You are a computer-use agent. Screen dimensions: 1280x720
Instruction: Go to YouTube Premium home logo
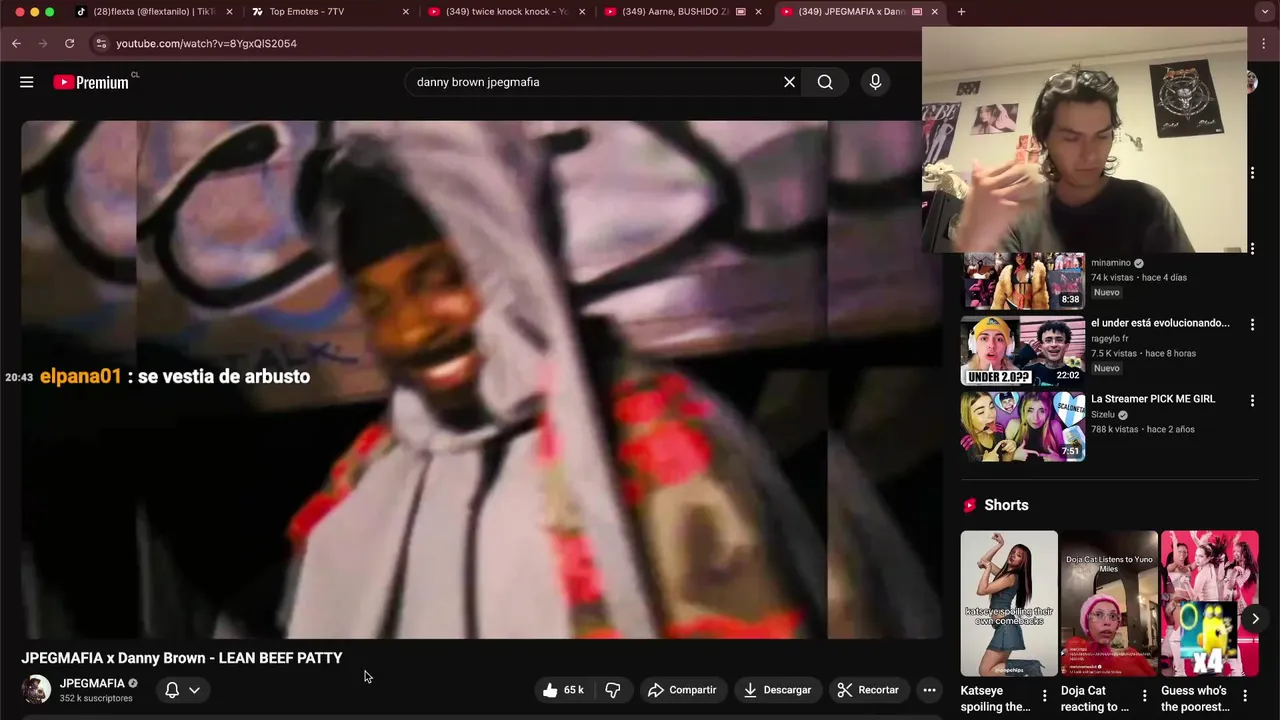coord(92,82)
